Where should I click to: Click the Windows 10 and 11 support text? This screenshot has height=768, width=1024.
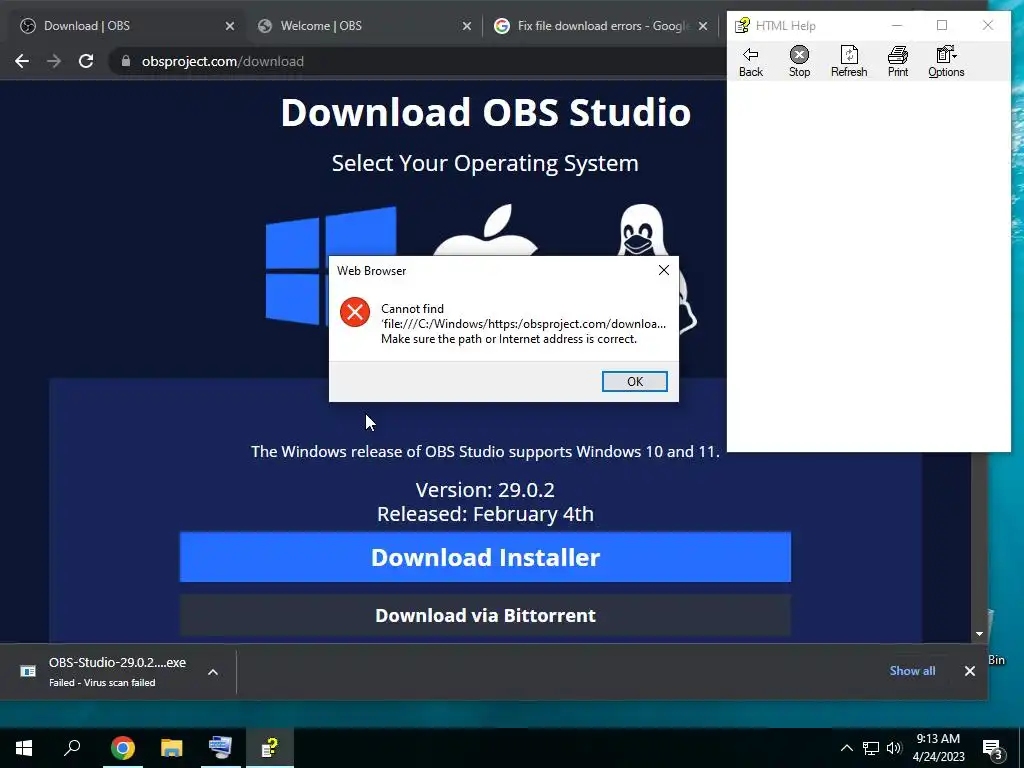pyautogui.click(x=485, y=451)
